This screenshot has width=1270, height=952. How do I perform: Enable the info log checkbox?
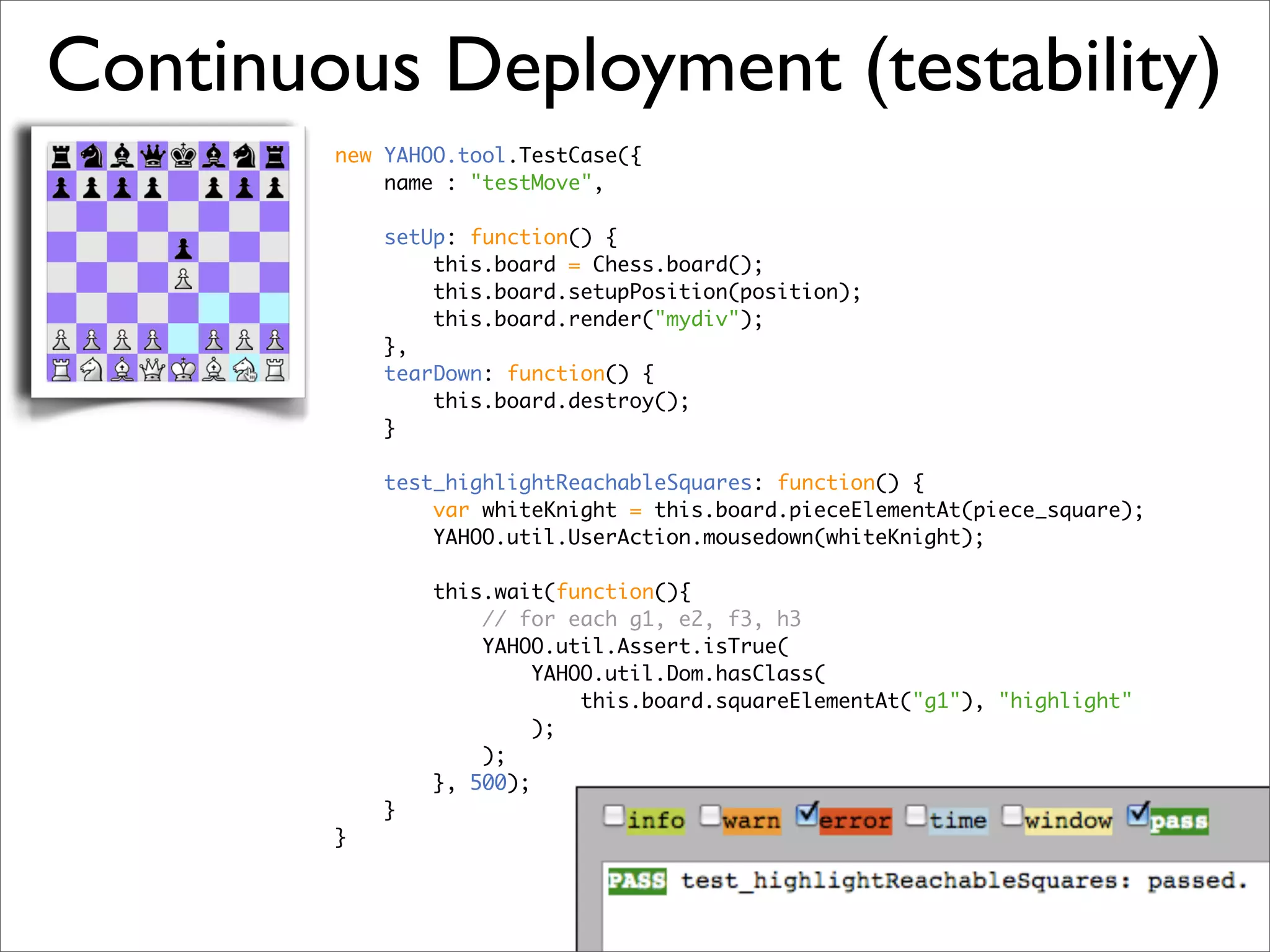coord(613,816)
